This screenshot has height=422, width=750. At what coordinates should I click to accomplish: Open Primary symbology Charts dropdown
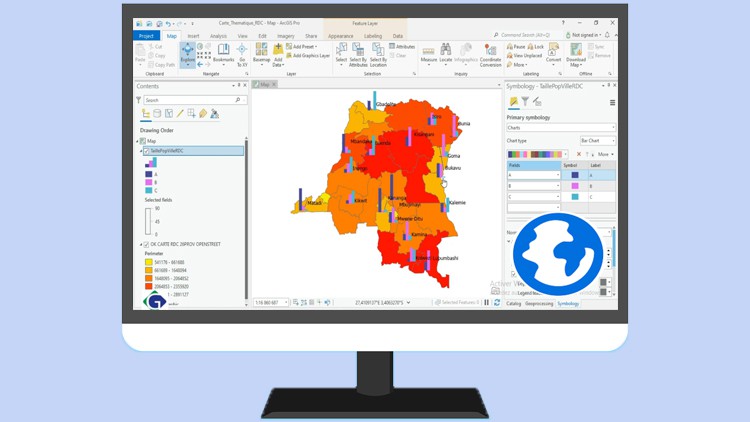pyautogui.click(x=561, y=128)
